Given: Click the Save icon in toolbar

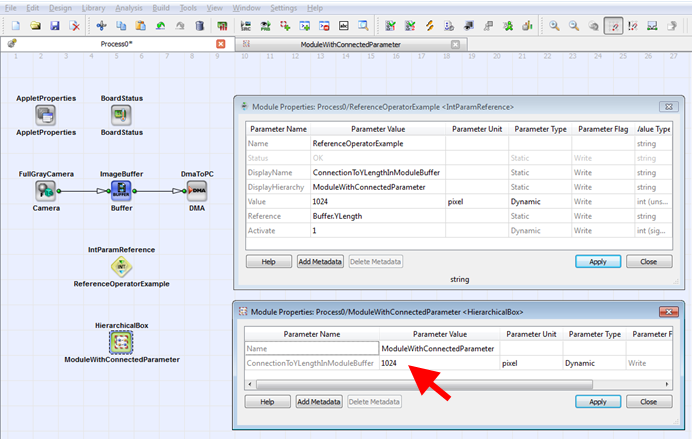Looking at the screenshot, I should click(55, 25).
